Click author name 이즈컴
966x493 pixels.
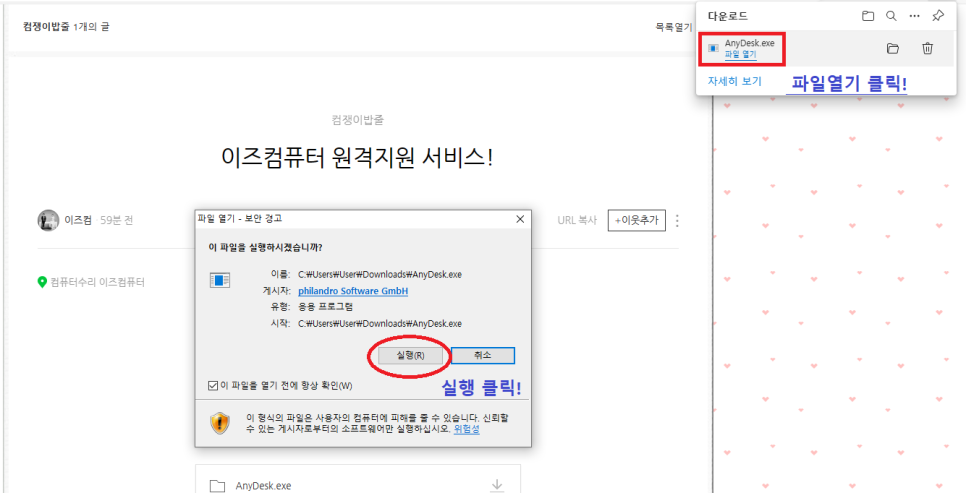pos(78,220)
